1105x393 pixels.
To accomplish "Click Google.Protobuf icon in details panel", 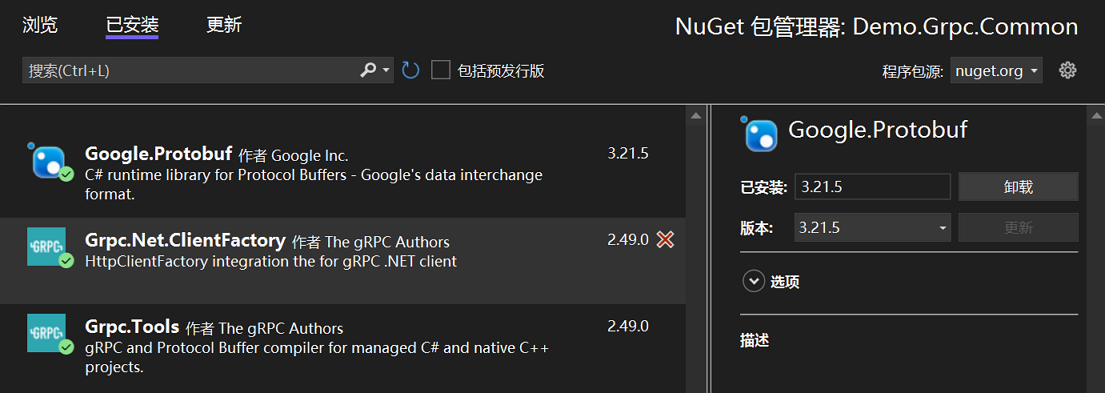I will tap(760, 134).
